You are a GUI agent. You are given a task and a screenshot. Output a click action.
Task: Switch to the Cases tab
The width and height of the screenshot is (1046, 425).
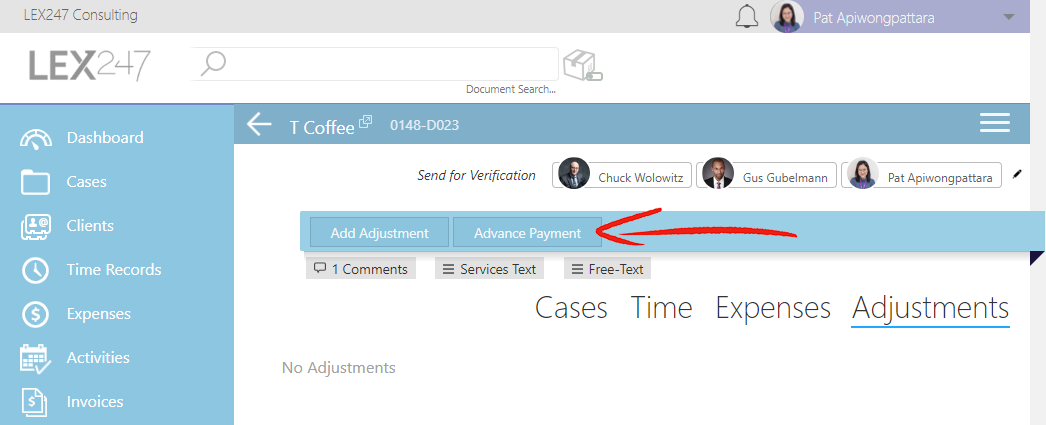[x=571, y=308]
